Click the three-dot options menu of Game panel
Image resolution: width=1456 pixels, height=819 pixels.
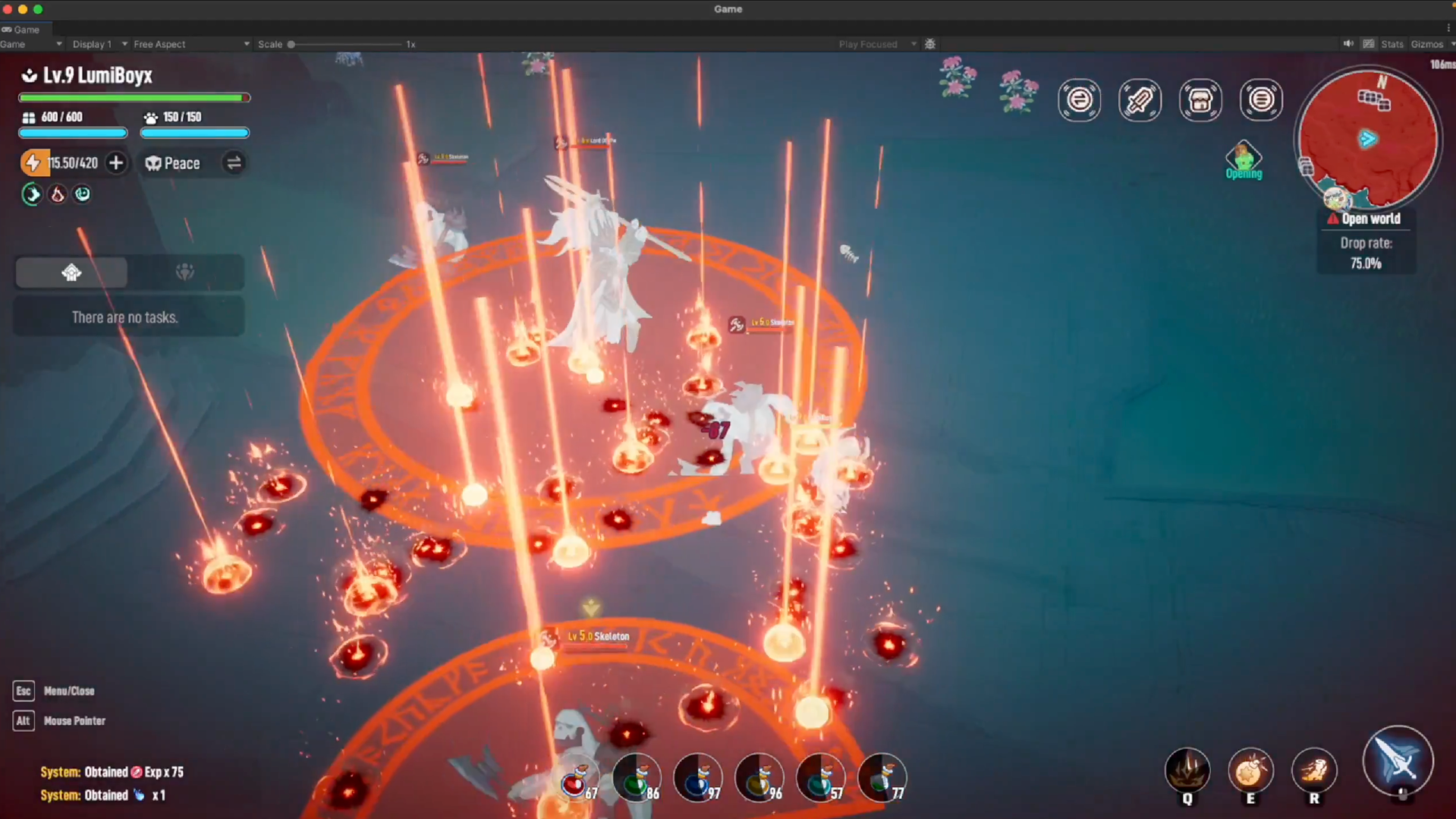[x=1448, y=29]
